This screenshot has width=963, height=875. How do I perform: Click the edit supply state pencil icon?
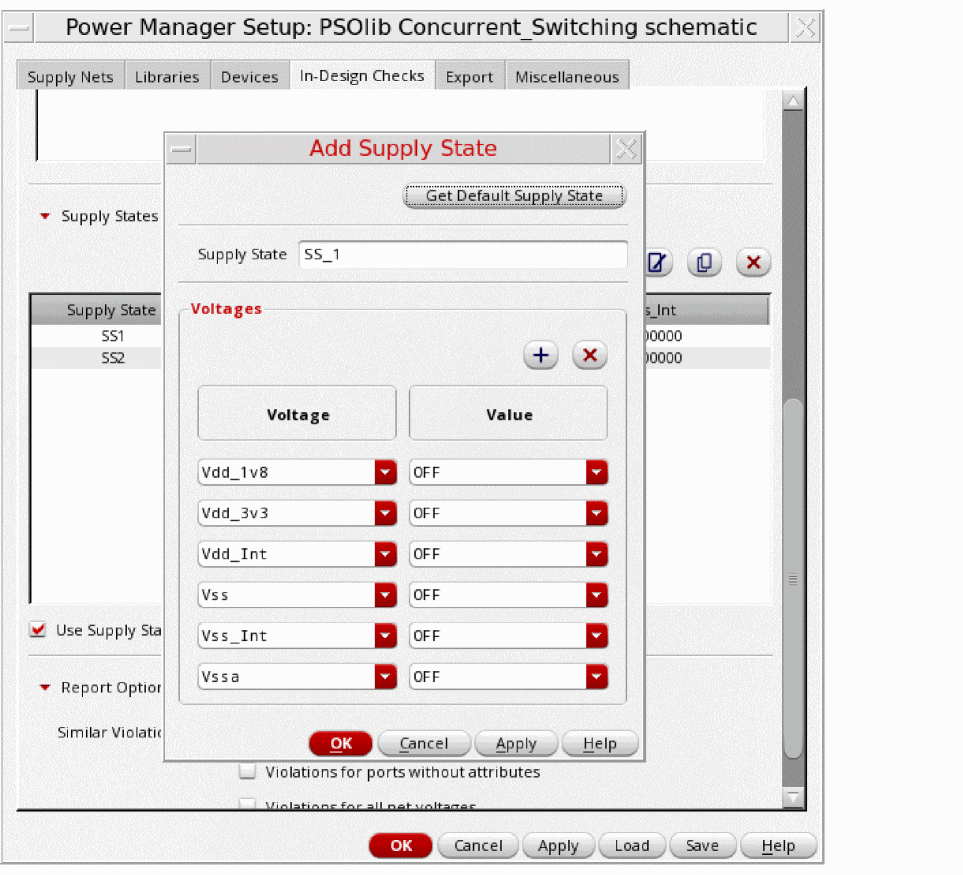click(x=656, y=263)
